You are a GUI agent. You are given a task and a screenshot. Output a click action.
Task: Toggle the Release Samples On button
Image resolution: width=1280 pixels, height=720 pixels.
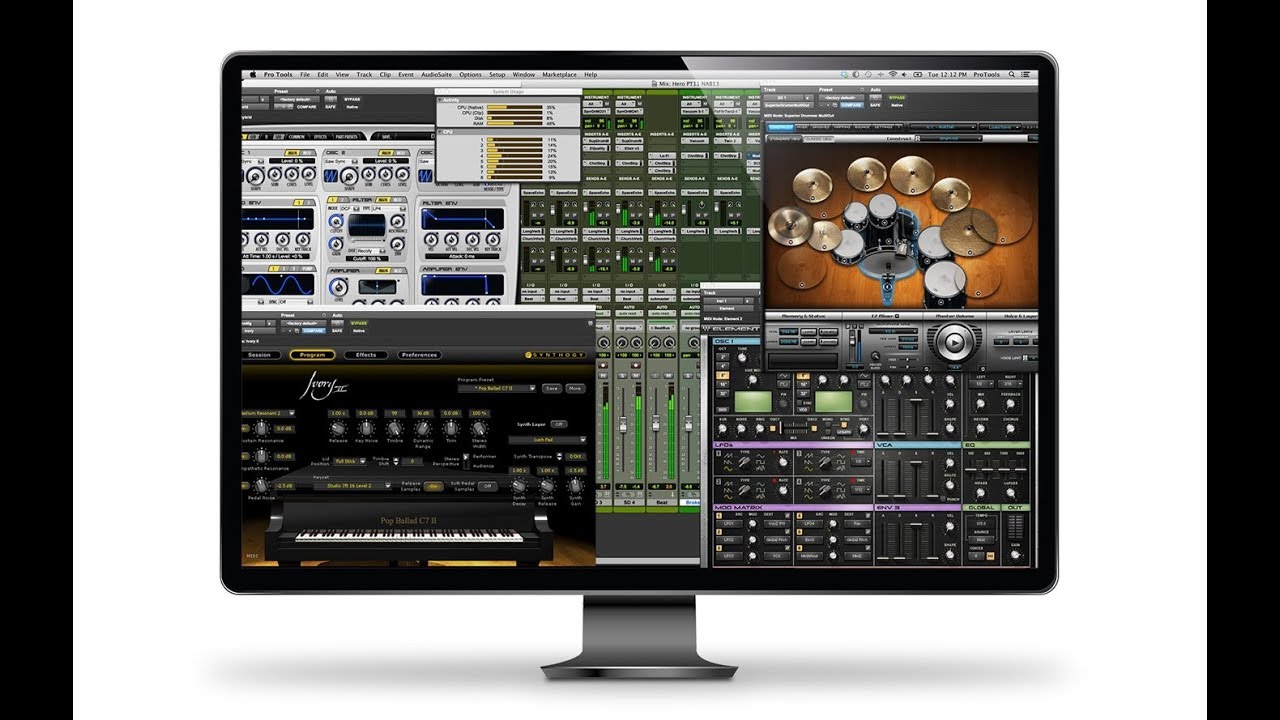point(435,486)
